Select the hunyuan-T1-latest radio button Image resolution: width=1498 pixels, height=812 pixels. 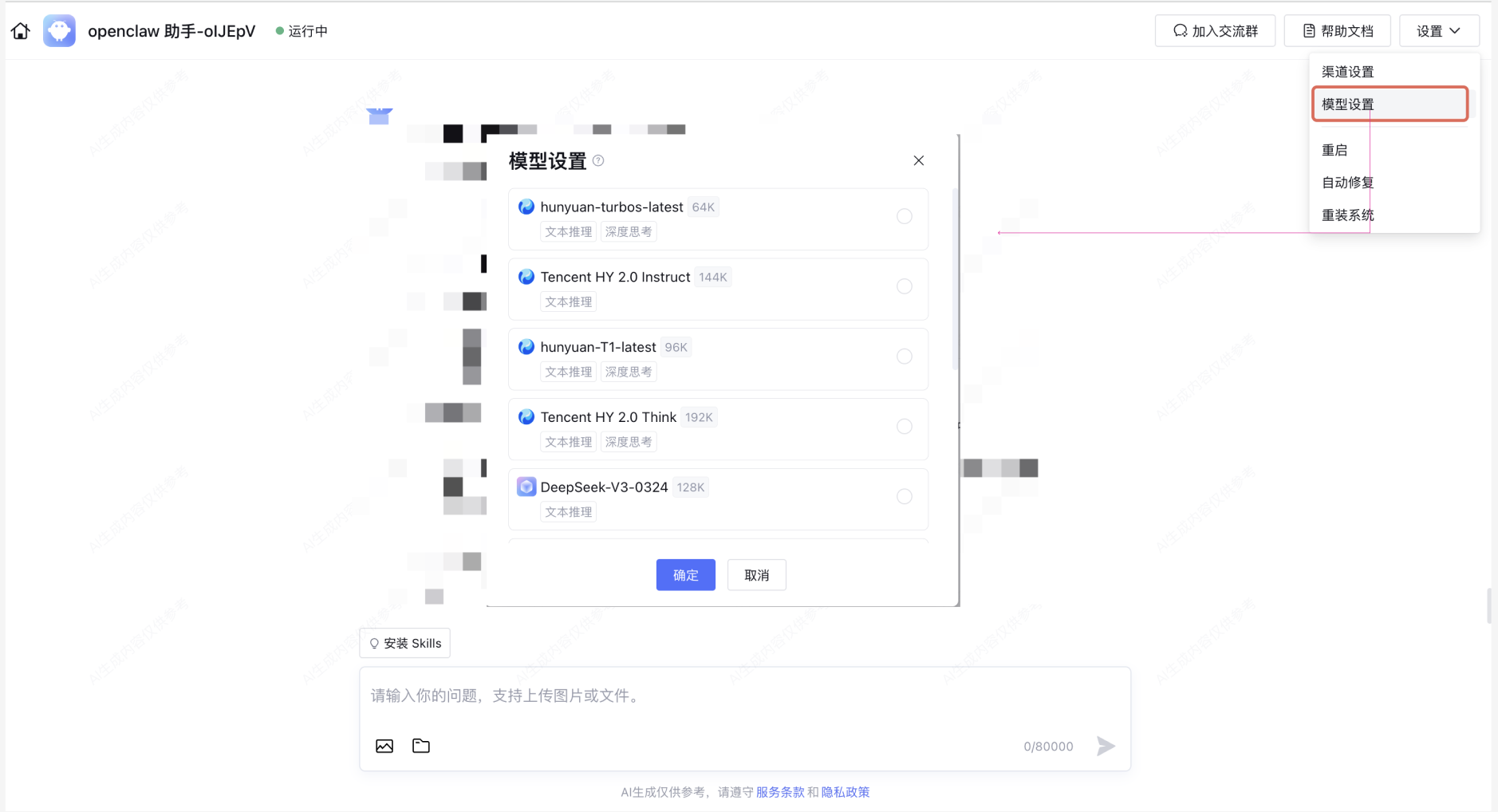point(904,357)
